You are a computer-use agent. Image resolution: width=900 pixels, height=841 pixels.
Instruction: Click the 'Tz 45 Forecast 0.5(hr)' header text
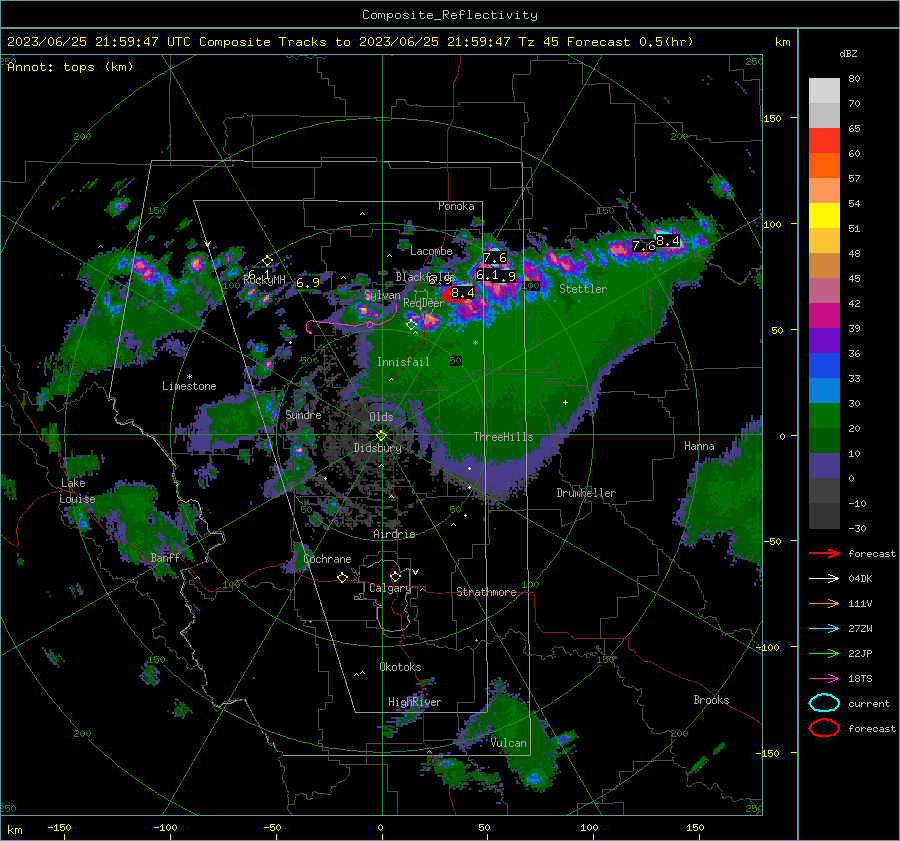pyautogui.click(x=606, y=42)
